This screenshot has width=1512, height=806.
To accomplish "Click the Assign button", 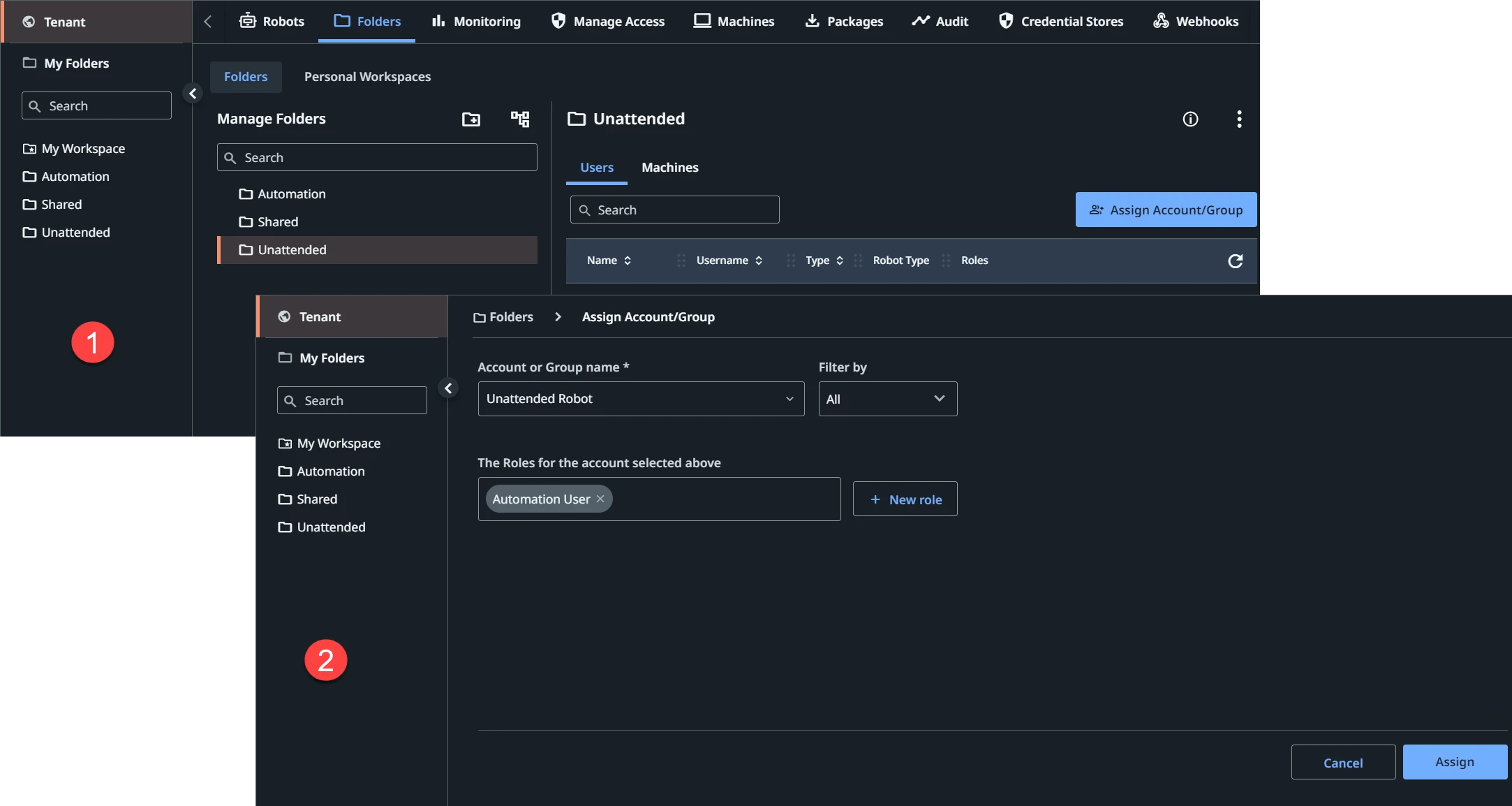I will (1455, 762).
